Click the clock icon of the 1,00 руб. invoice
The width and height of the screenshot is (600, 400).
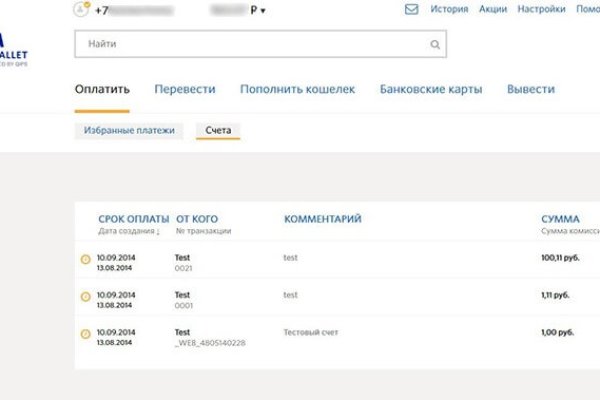pyautogui.click(x=85, y=335)
